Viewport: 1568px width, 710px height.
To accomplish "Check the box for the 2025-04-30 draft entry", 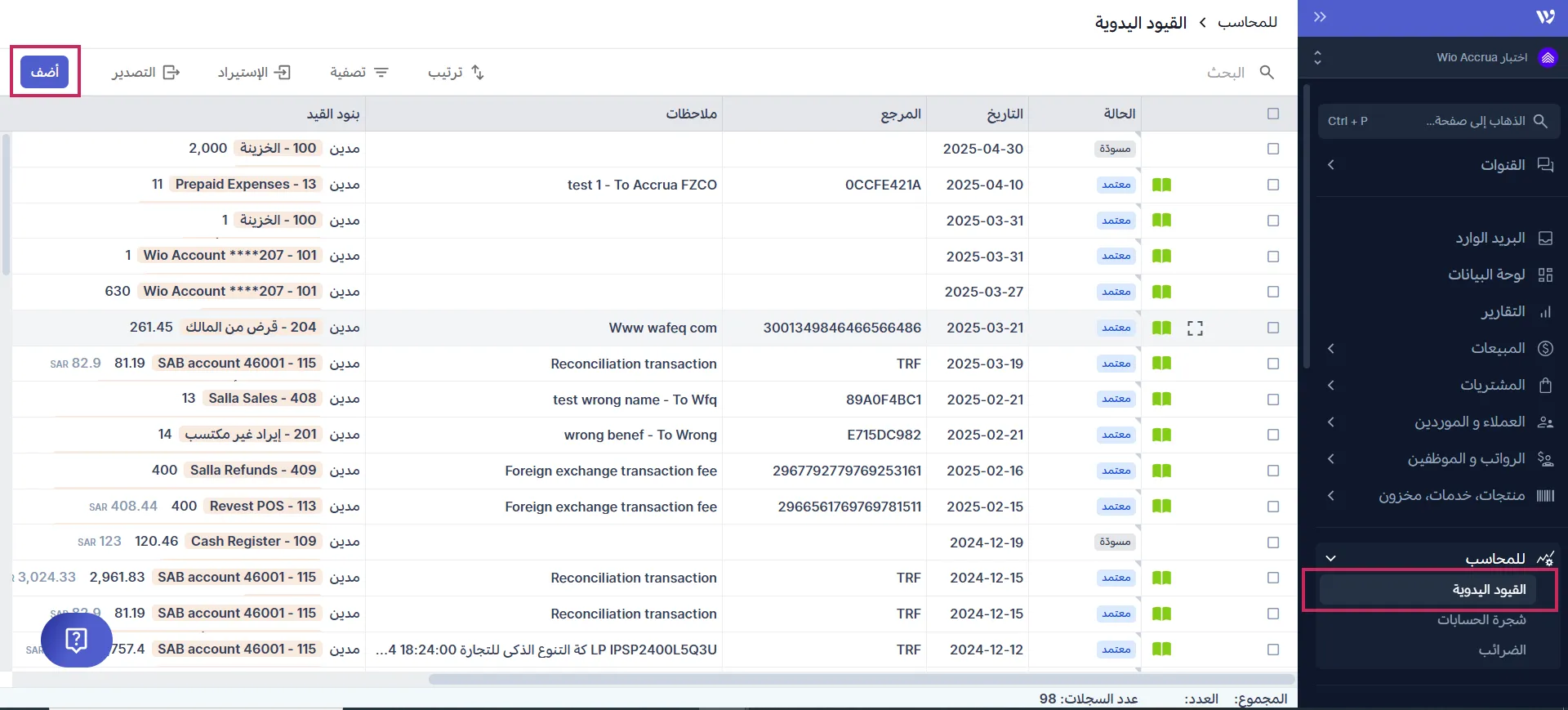I will click(1272, 149).
